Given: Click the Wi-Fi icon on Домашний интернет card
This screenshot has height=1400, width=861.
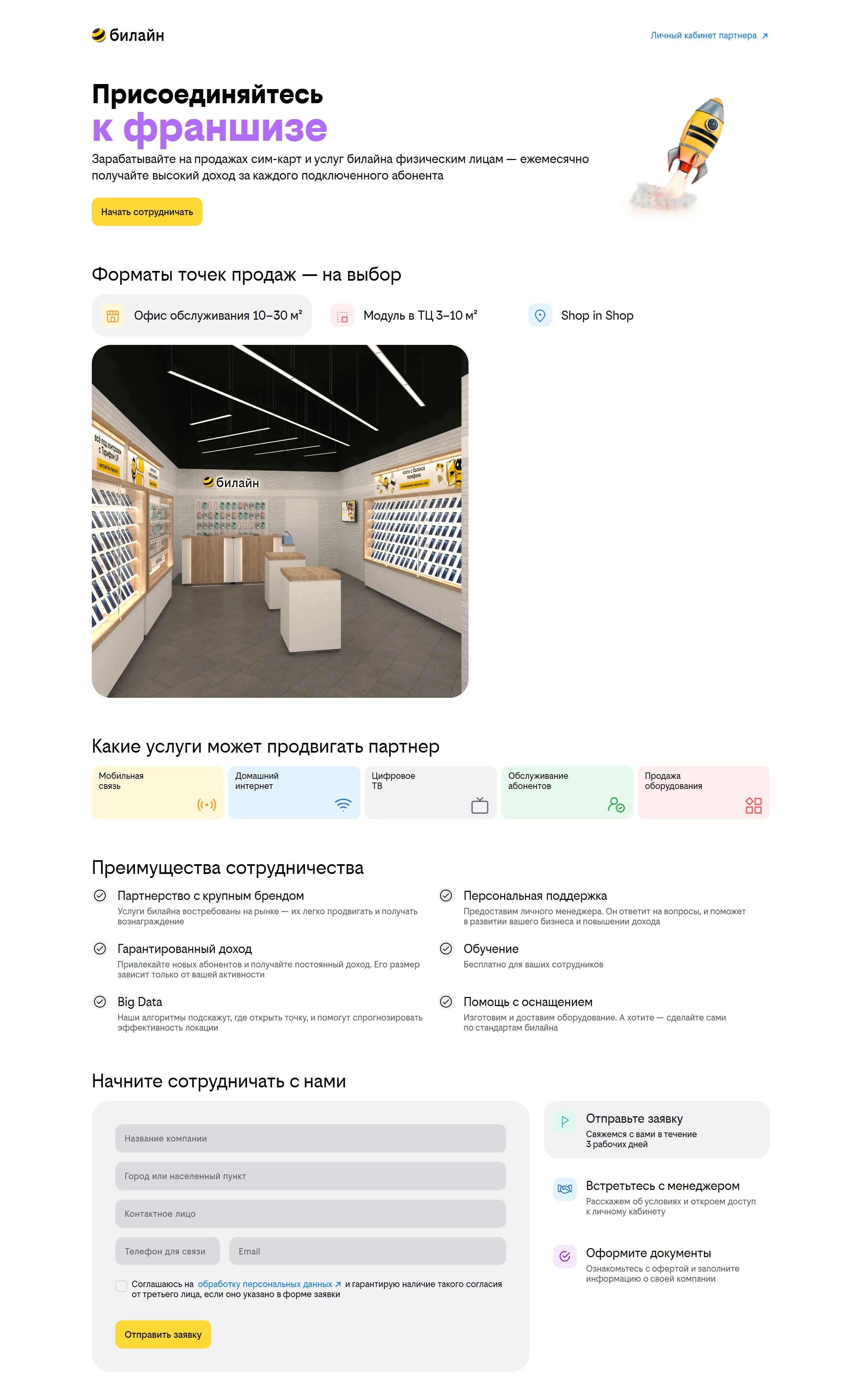Looking at the screenshot, I should coord(343,805).
